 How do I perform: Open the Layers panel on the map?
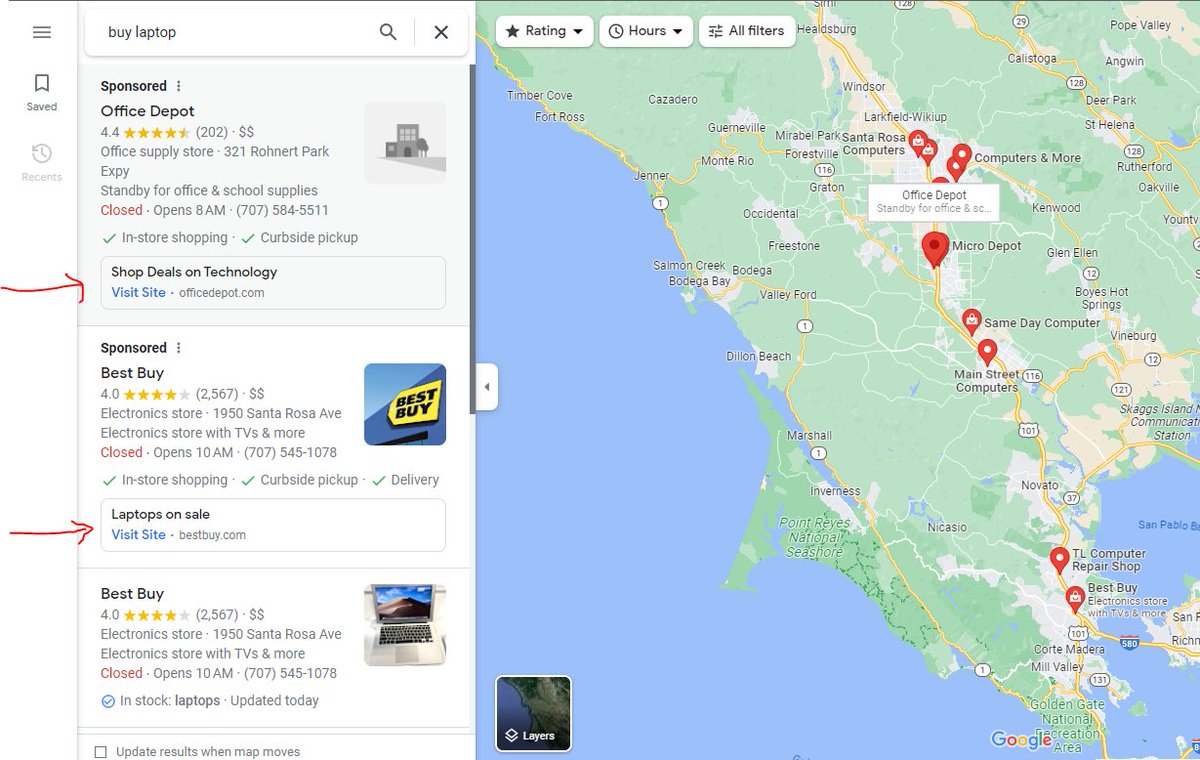pyautogui.click(x=533, y=713)
